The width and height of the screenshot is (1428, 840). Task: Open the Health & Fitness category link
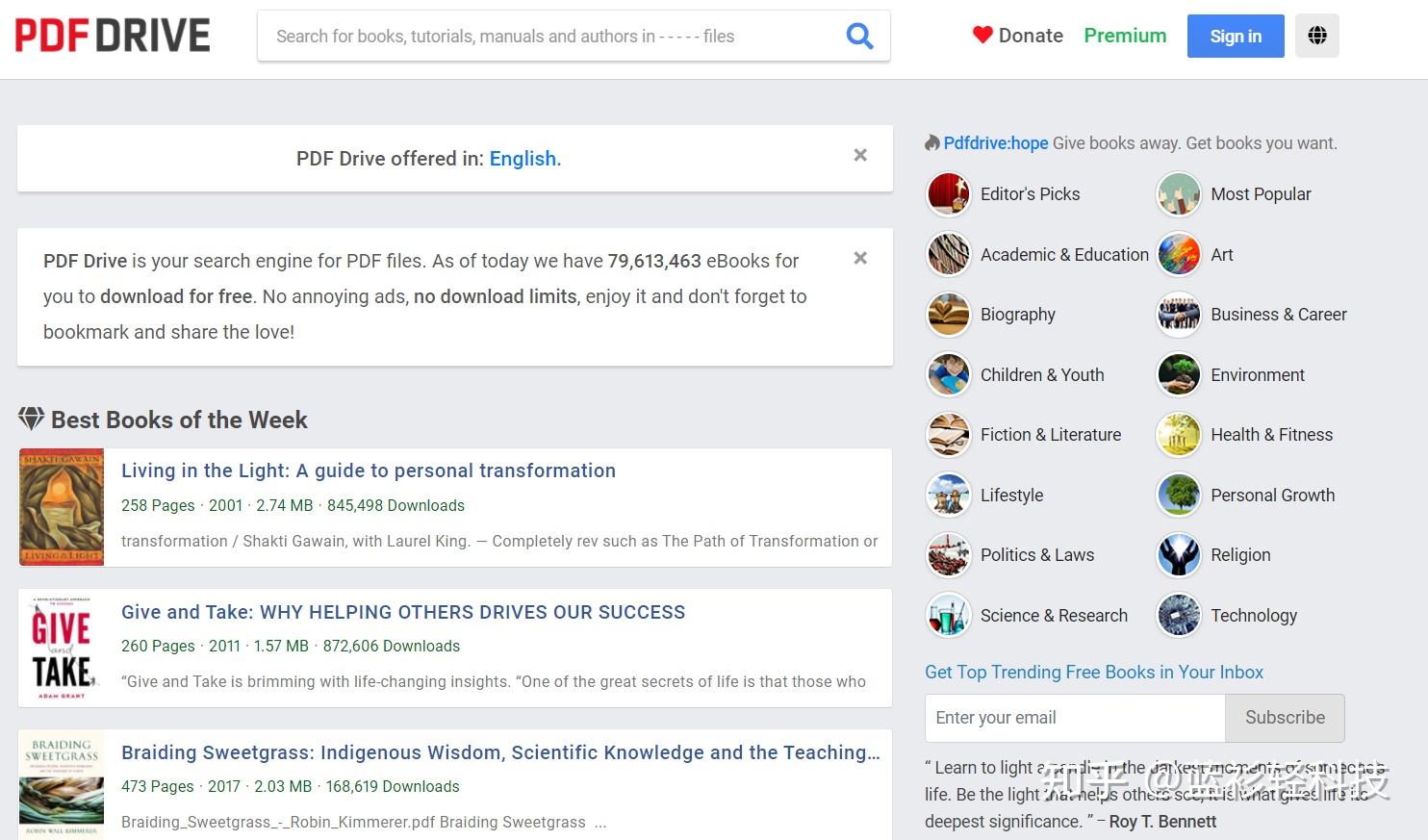pos(1272,435)
